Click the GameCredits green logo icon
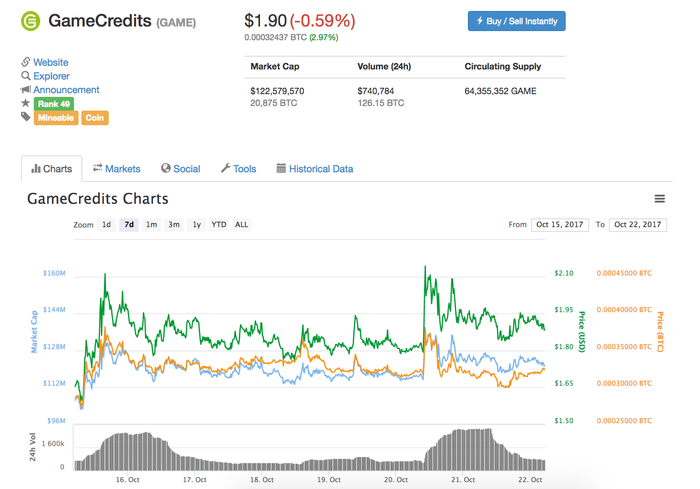The height and width of the screenshot is (489, 700). click(30, 21)
